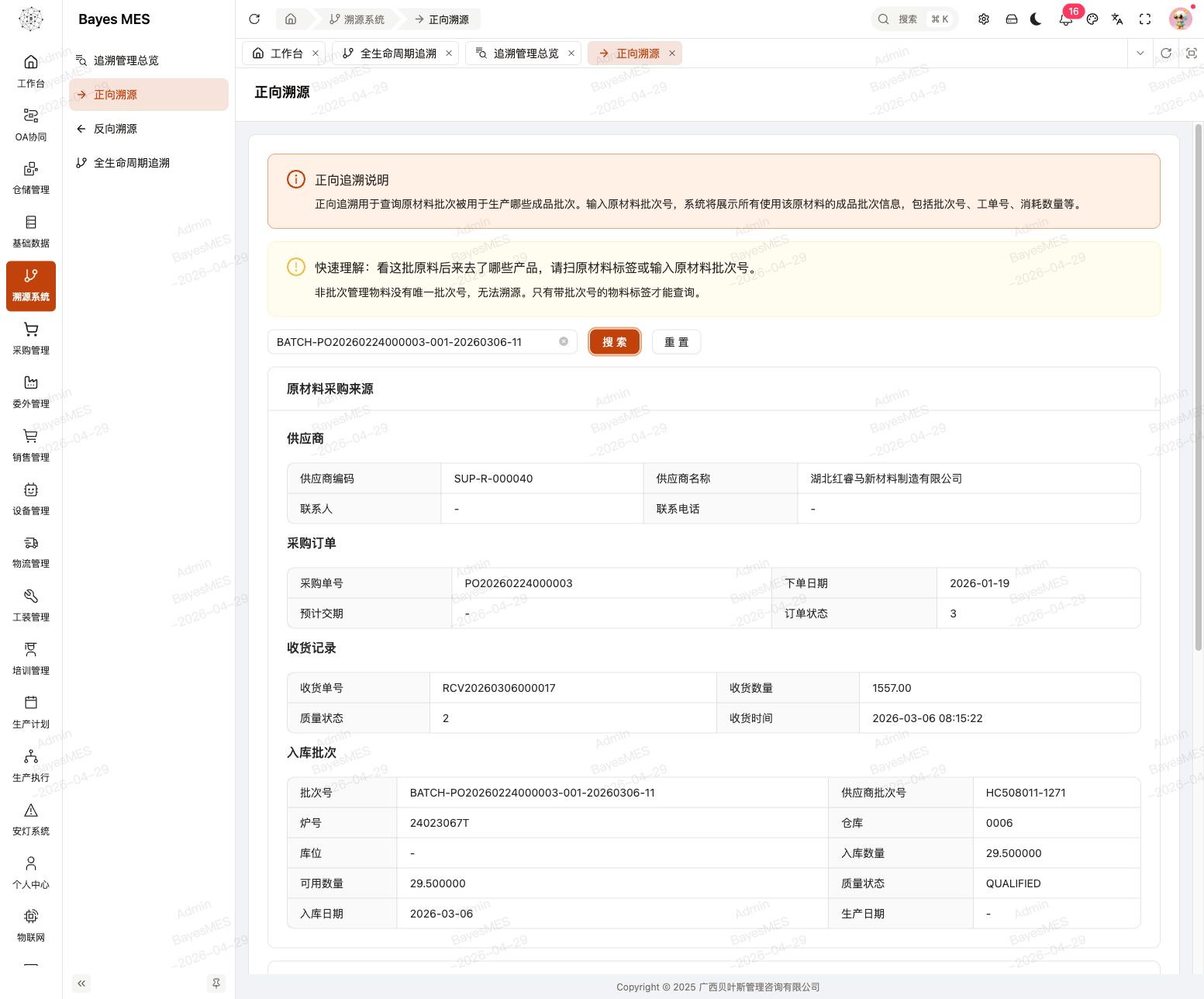The width and height of the screenshot is (1204, 999).
Task: Click the refresh icon beside breadcrumb
Action: click(254, 19)
